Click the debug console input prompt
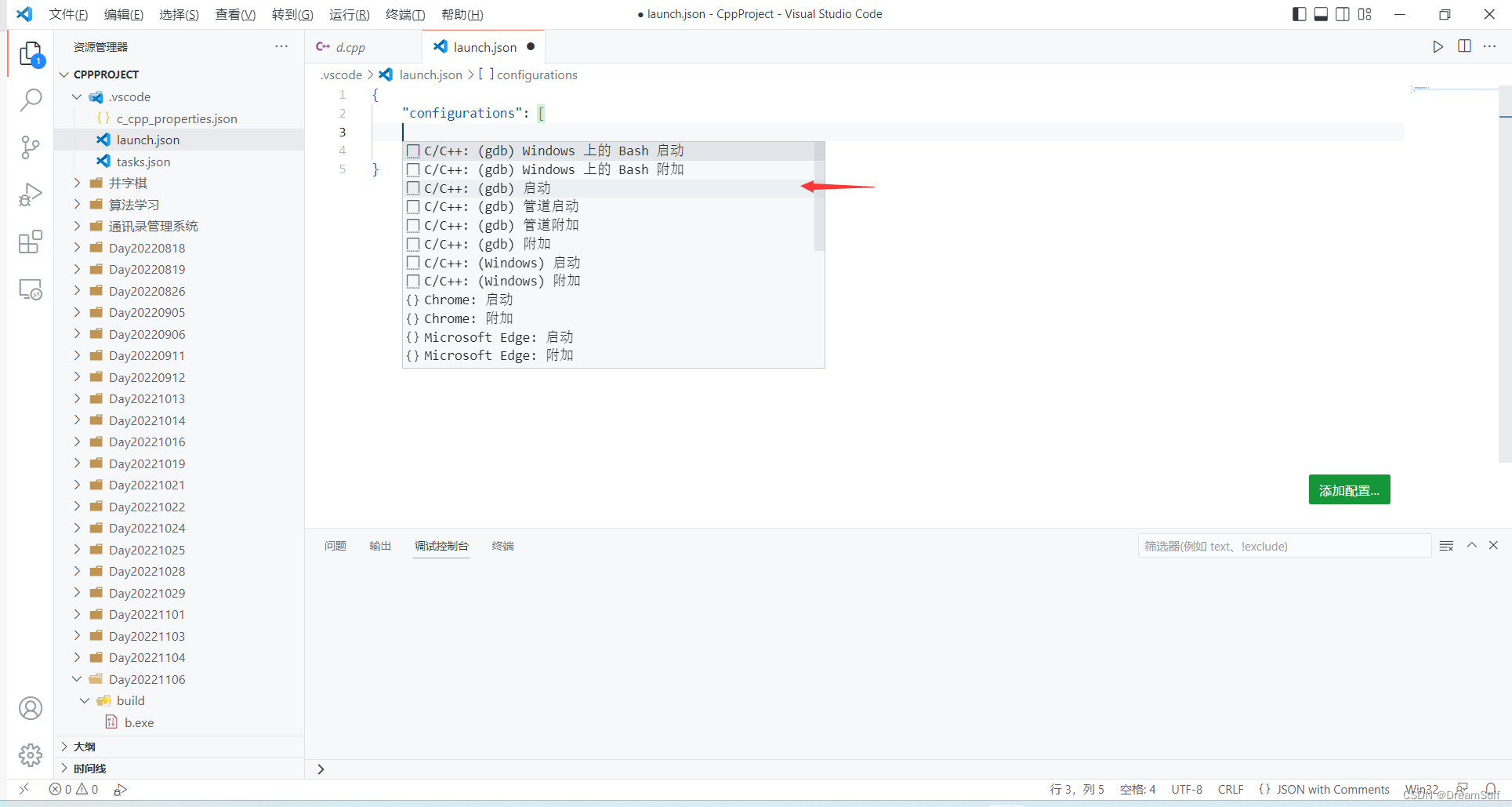The height and width of the screenshot is (807, 1512). click(x=908, y=769)
